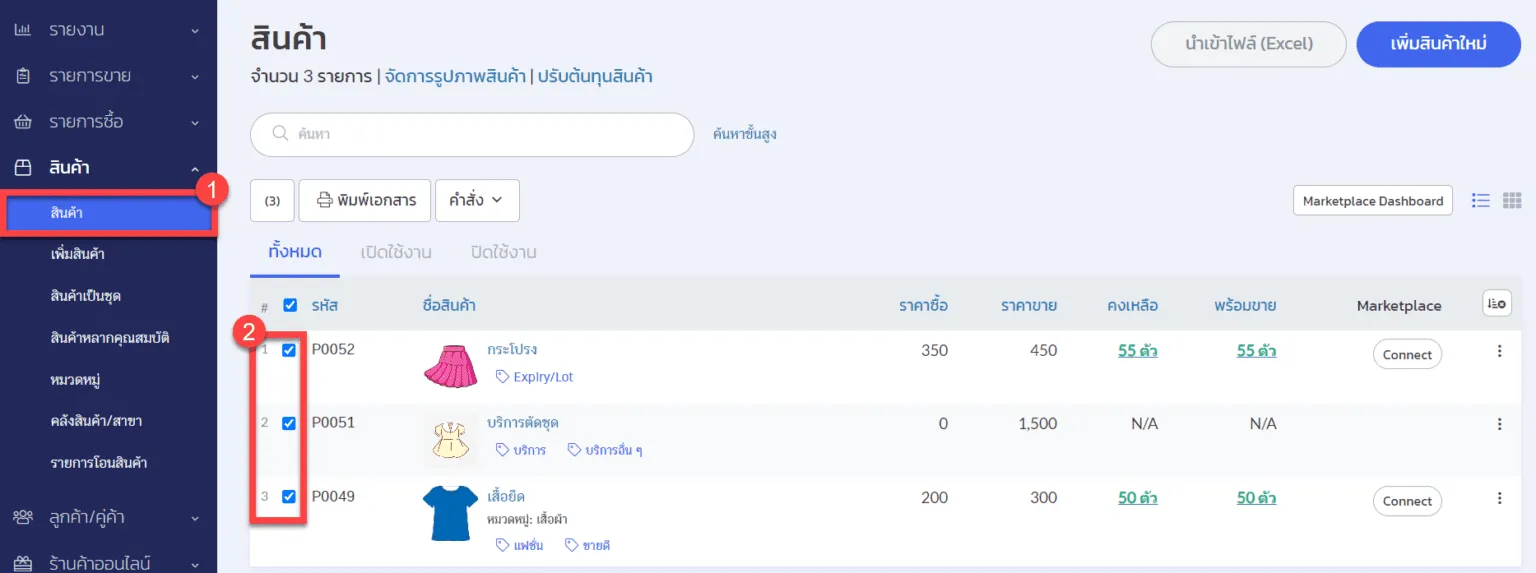Screen dimensions: 1536x573
Task: Open the ปรับต้นทุนสินค้า link
Action: 595,76
